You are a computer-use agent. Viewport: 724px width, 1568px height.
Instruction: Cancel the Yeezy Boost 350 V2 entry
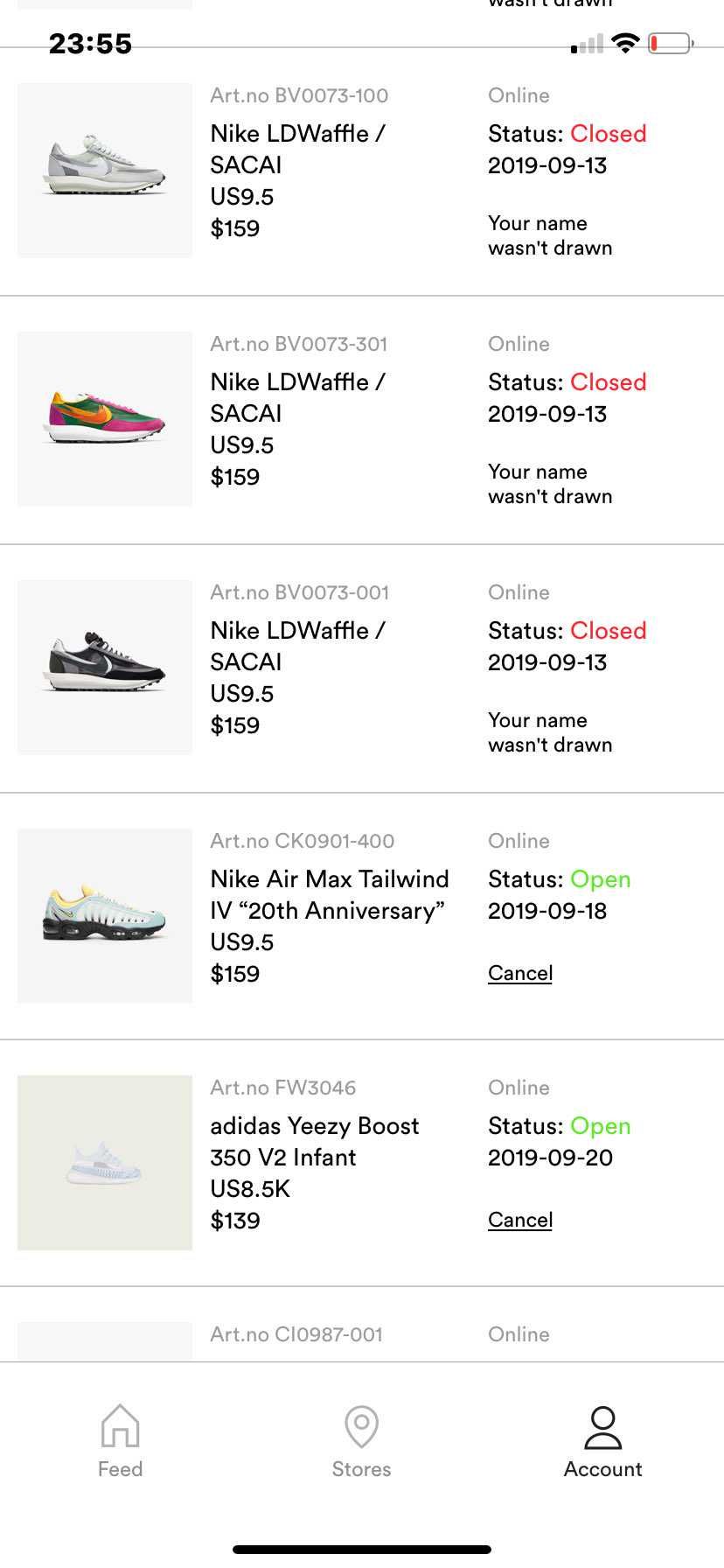click(x=520, y=1220)
